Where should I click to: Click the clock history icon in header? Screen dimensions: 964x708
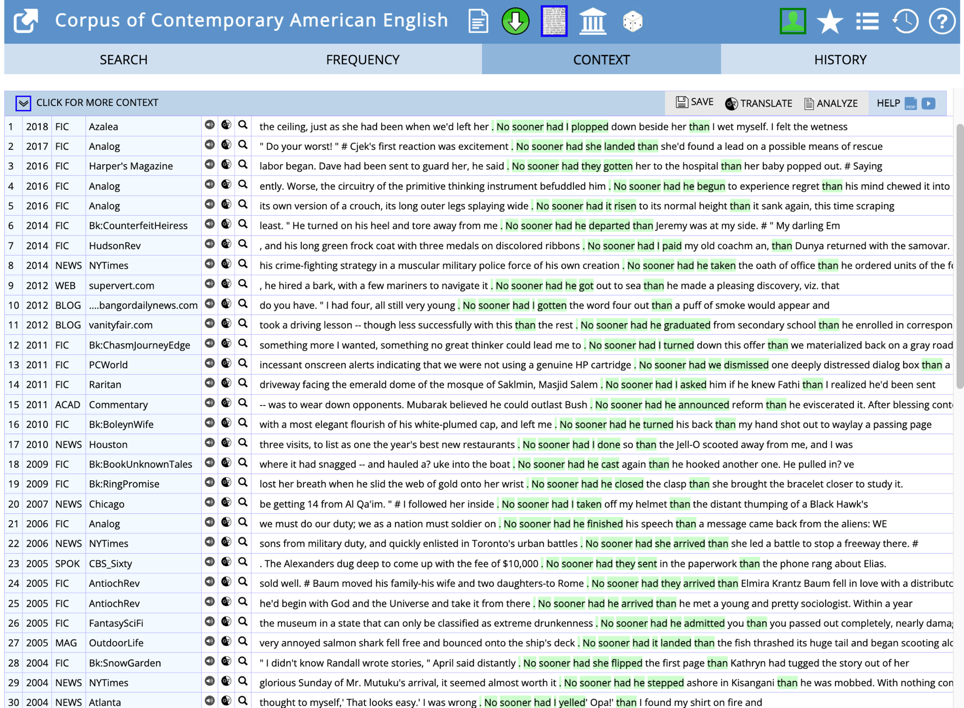(x=904, y=22)
